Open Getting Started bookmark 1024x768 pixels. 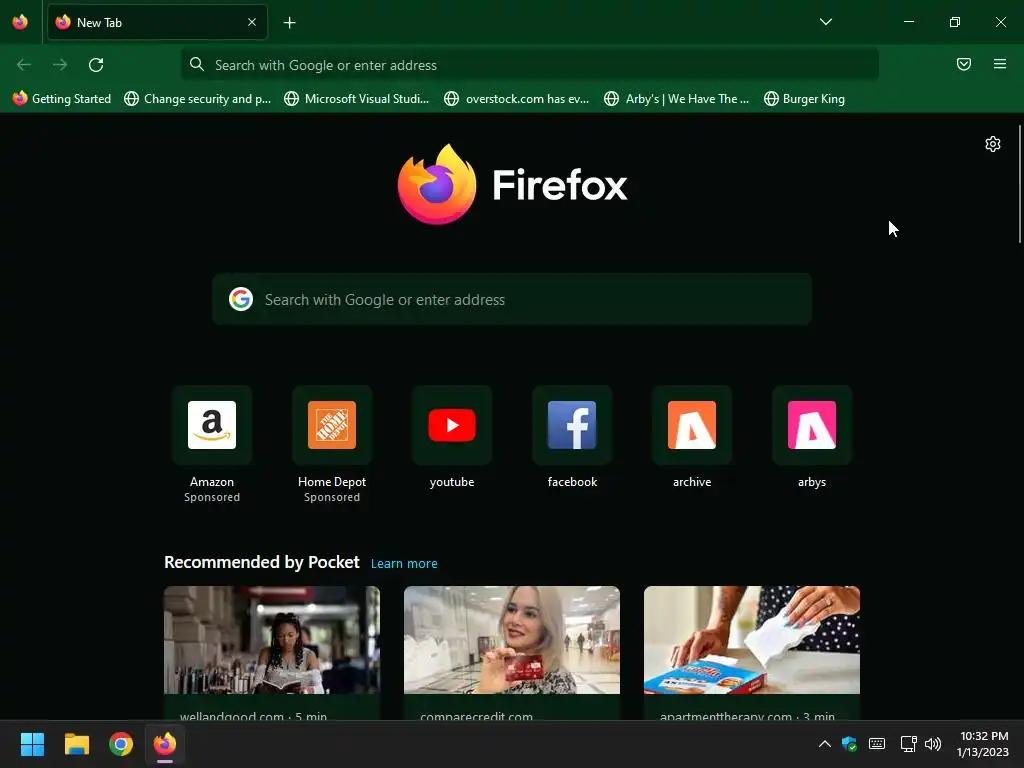pyautogui.click(x=62, y=99)
